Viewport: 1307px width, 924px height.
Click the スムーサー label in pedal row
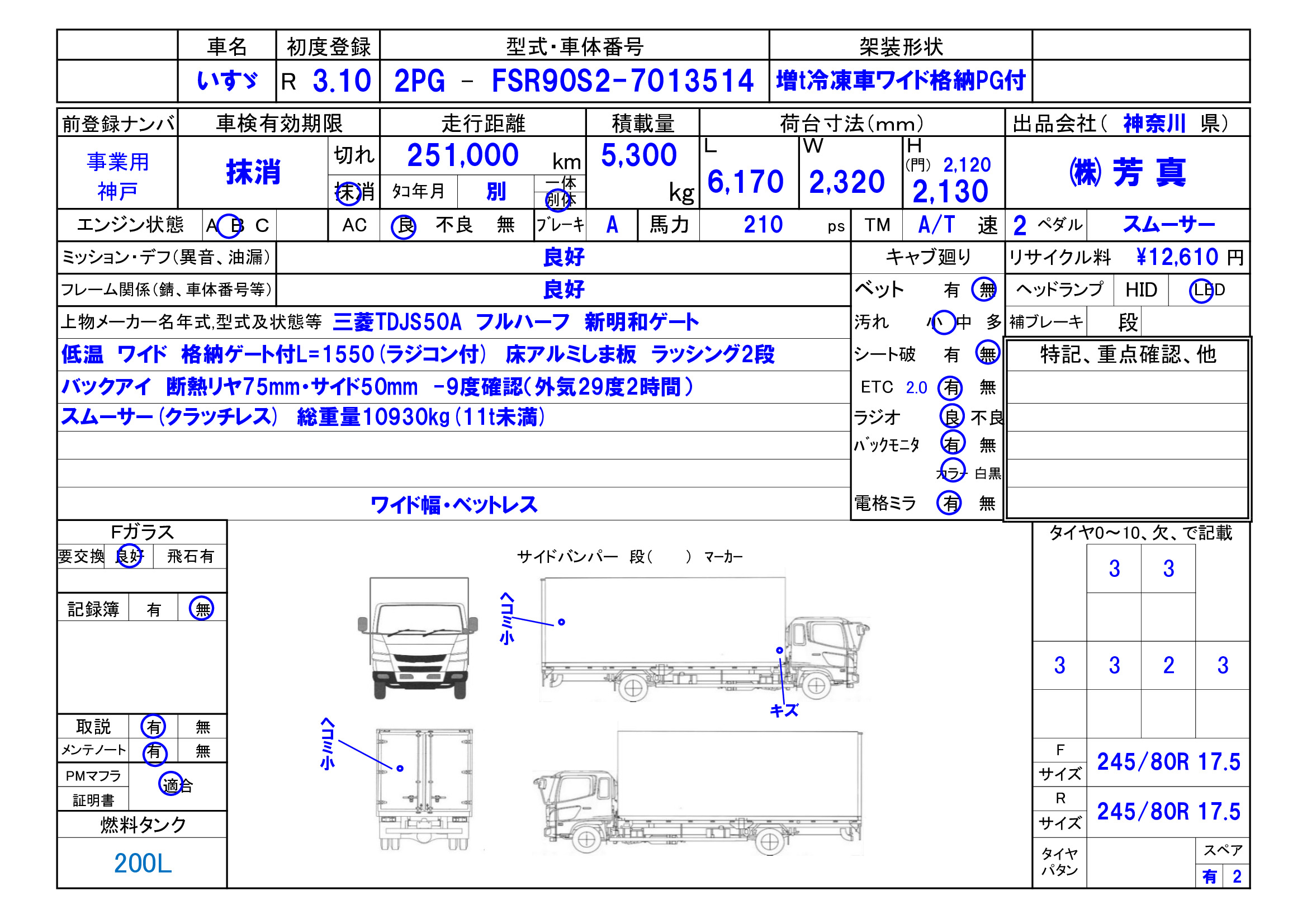[1169, 224]
